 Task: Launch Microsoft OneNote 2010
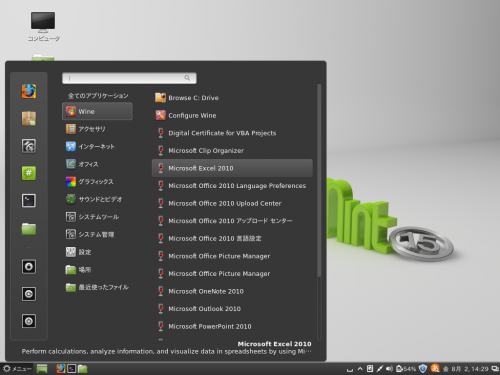232,291
